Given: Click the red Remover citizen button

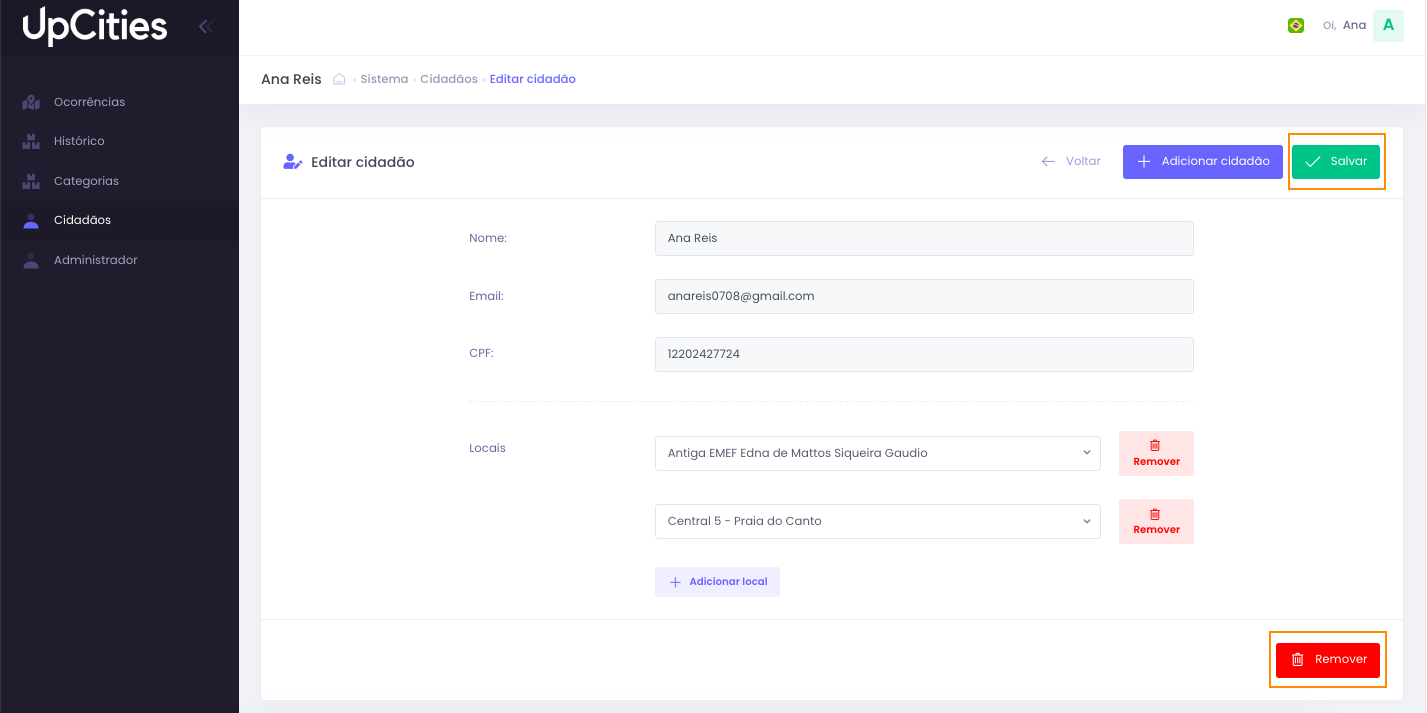Looking at the screenshot, I should click(1328, 660).
